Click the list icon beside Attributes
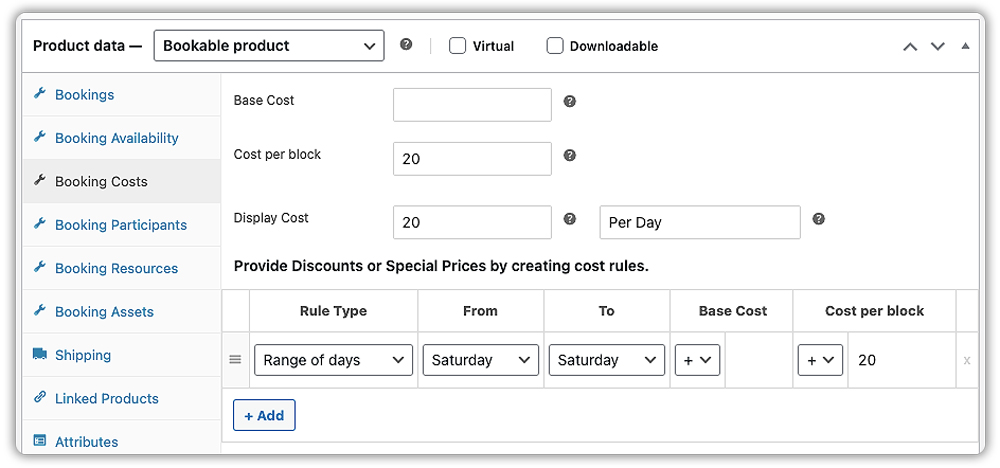The width and height of the screenshot is (1000, 468). coord(40,441)
